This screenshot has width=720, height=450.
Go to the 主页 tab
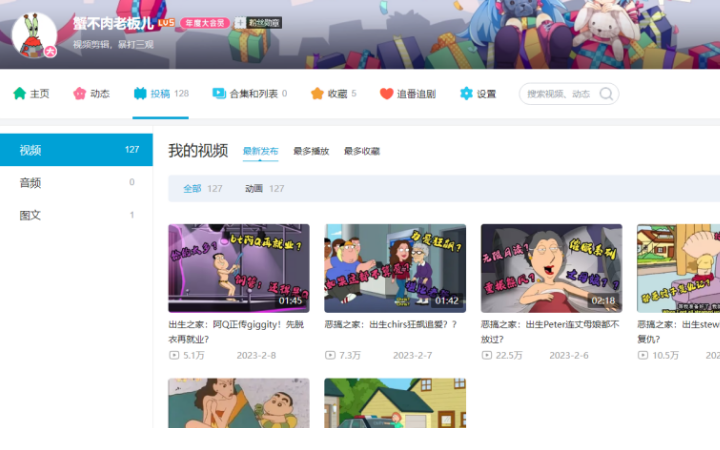pyautogui.click(x=31, y=94)
